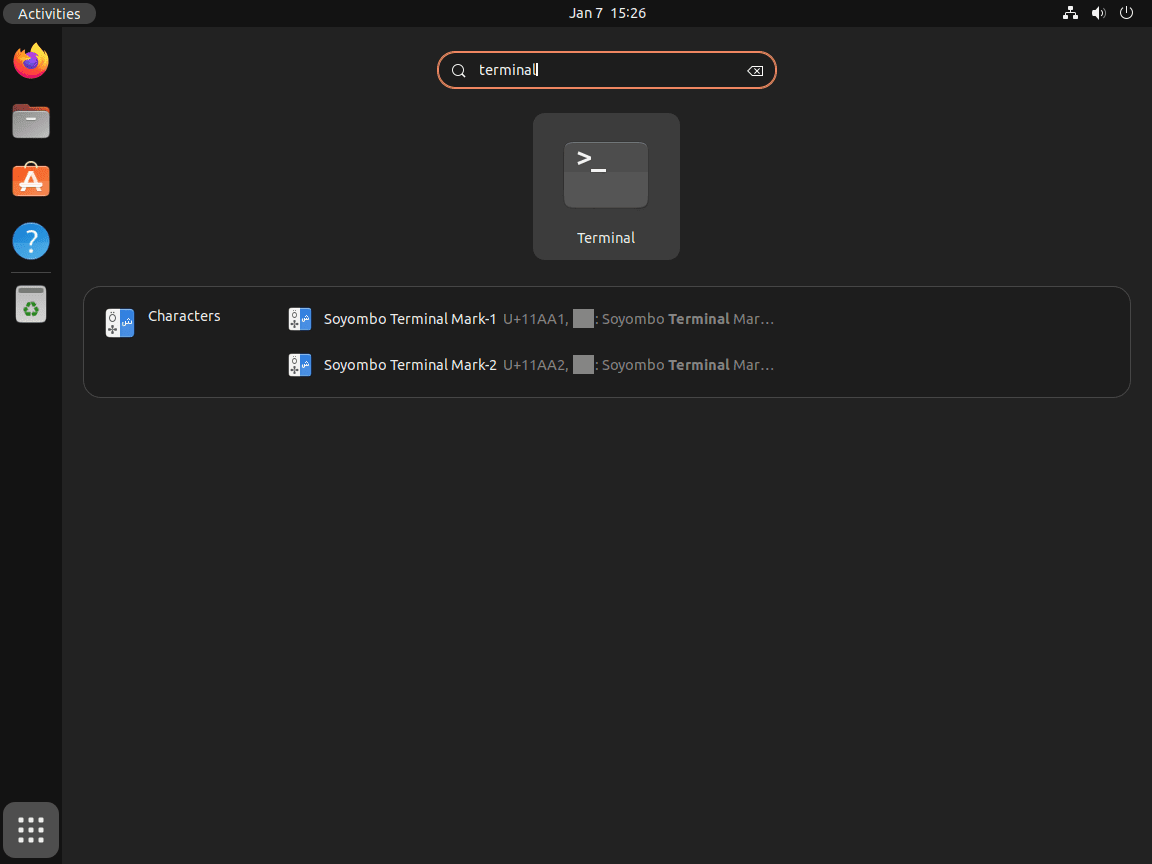Open the clock showing Jan 7 15:26

pyautogui.click(x=607, y=13)
